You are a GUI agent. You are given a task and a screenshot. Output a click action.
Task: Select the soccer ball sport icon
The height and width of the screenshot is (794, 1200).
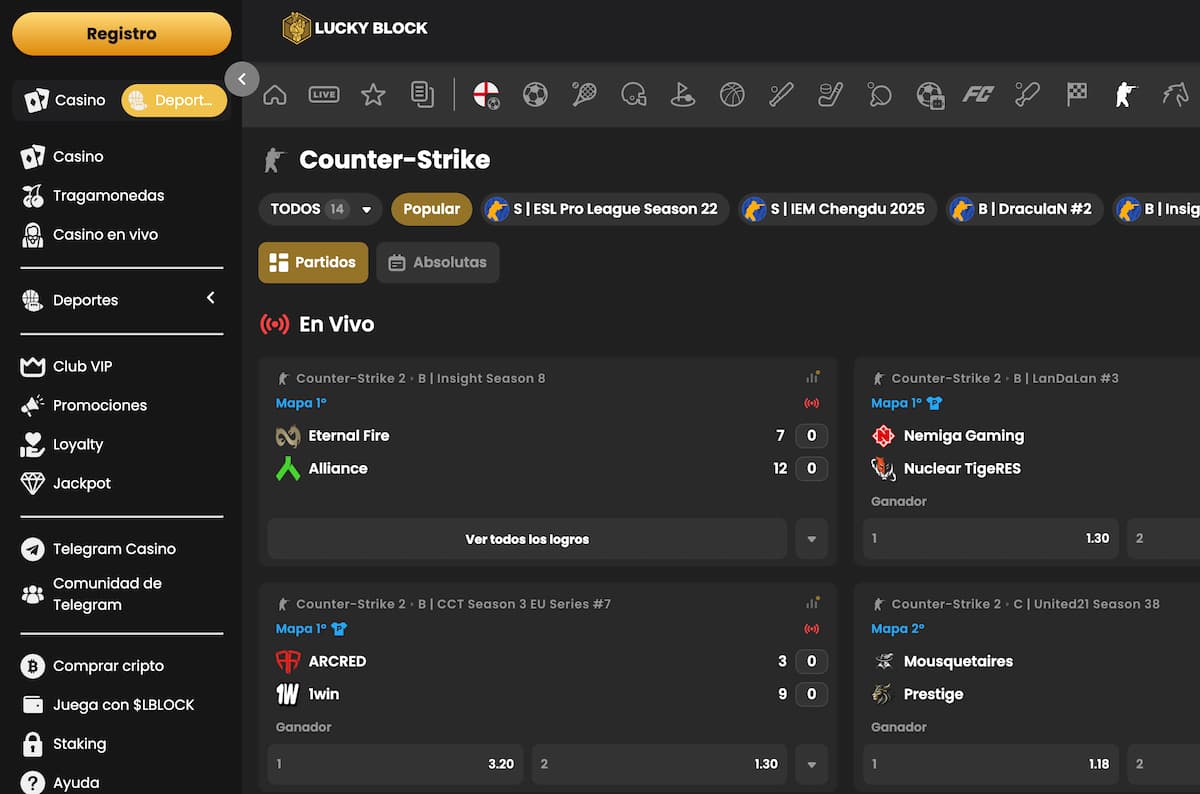pyautogui.click(x=535, y=95)
